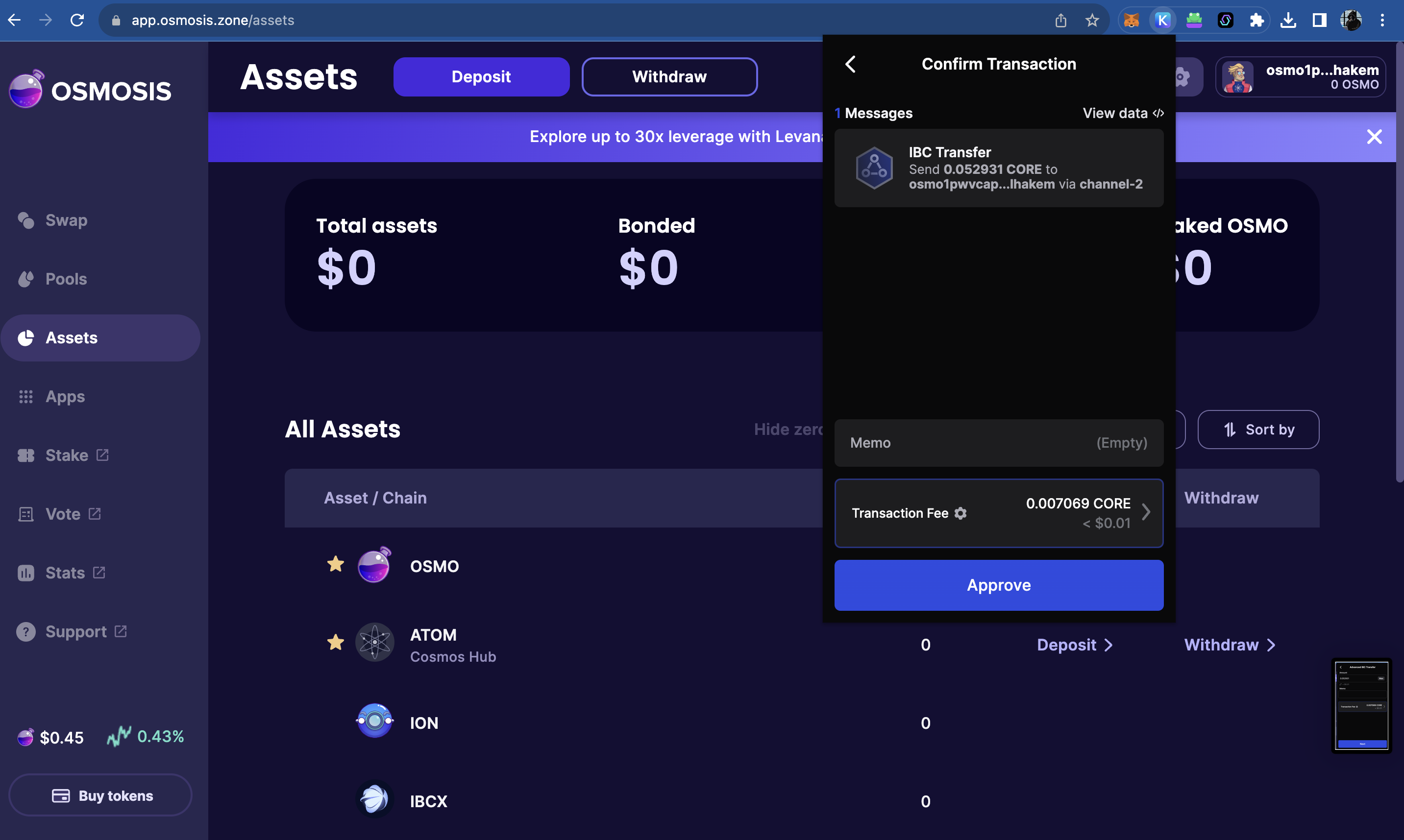The image size is (1404, 840).
Task: Click the Deposit button
Action: 481,77
